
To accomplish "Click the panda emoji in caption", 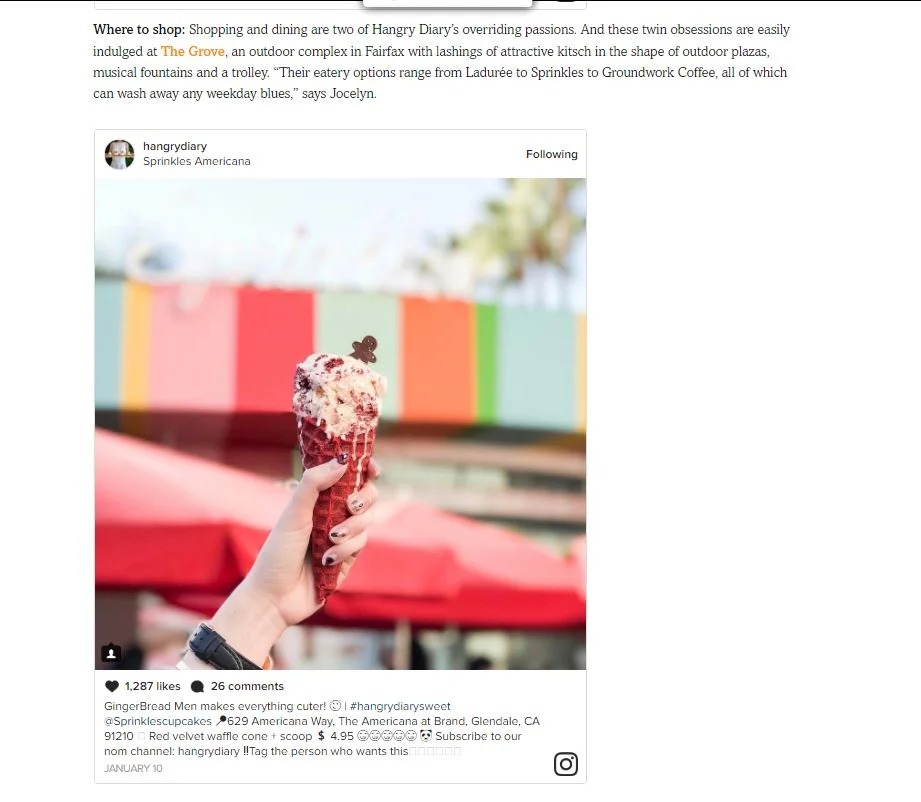I will [426, 736].
